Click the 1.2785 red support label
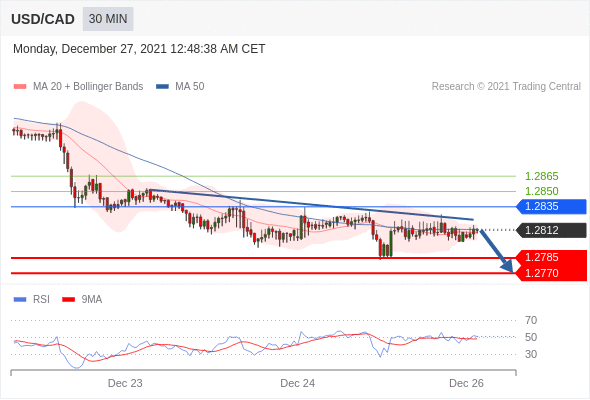 [x=551, y=257]
